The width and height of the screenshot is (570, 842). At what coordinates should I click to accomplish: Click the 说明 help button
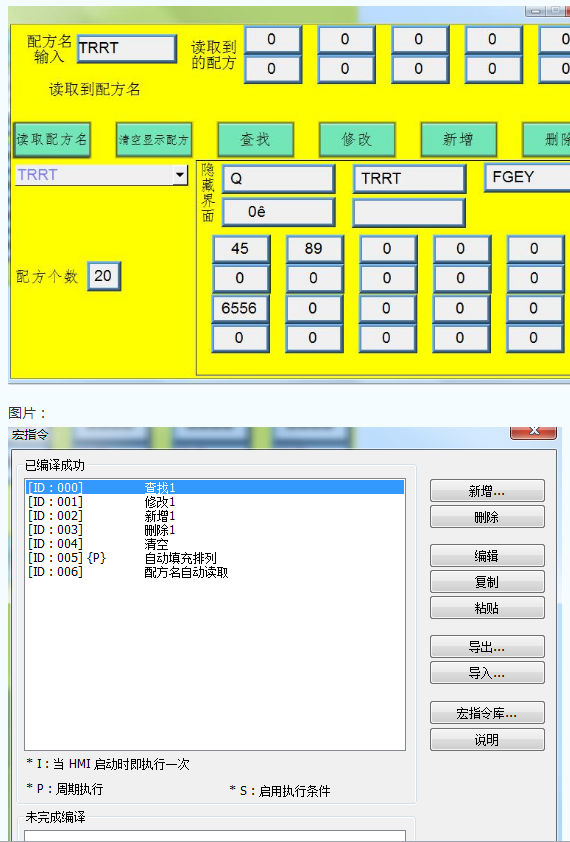487,739
